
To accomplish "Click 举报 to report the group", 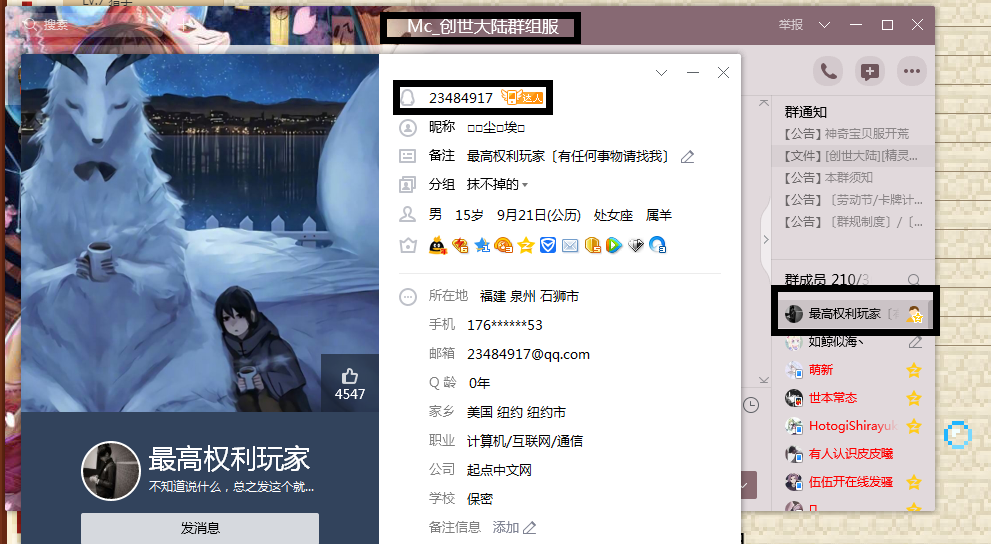I will pos(791,25).
